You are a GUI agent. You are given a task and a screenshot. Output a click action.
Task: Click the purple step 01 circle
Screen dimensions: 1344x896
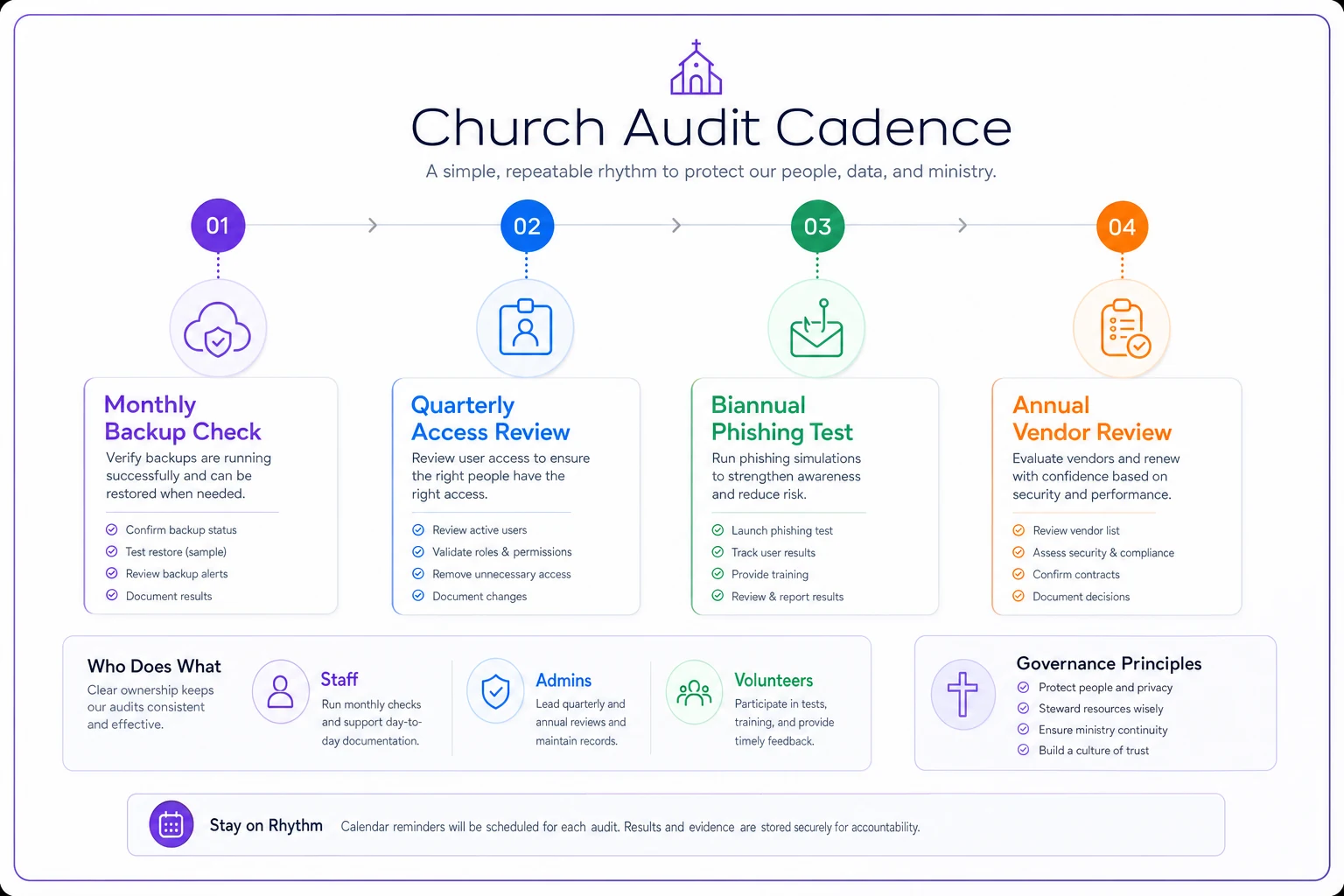click(218, 226)
